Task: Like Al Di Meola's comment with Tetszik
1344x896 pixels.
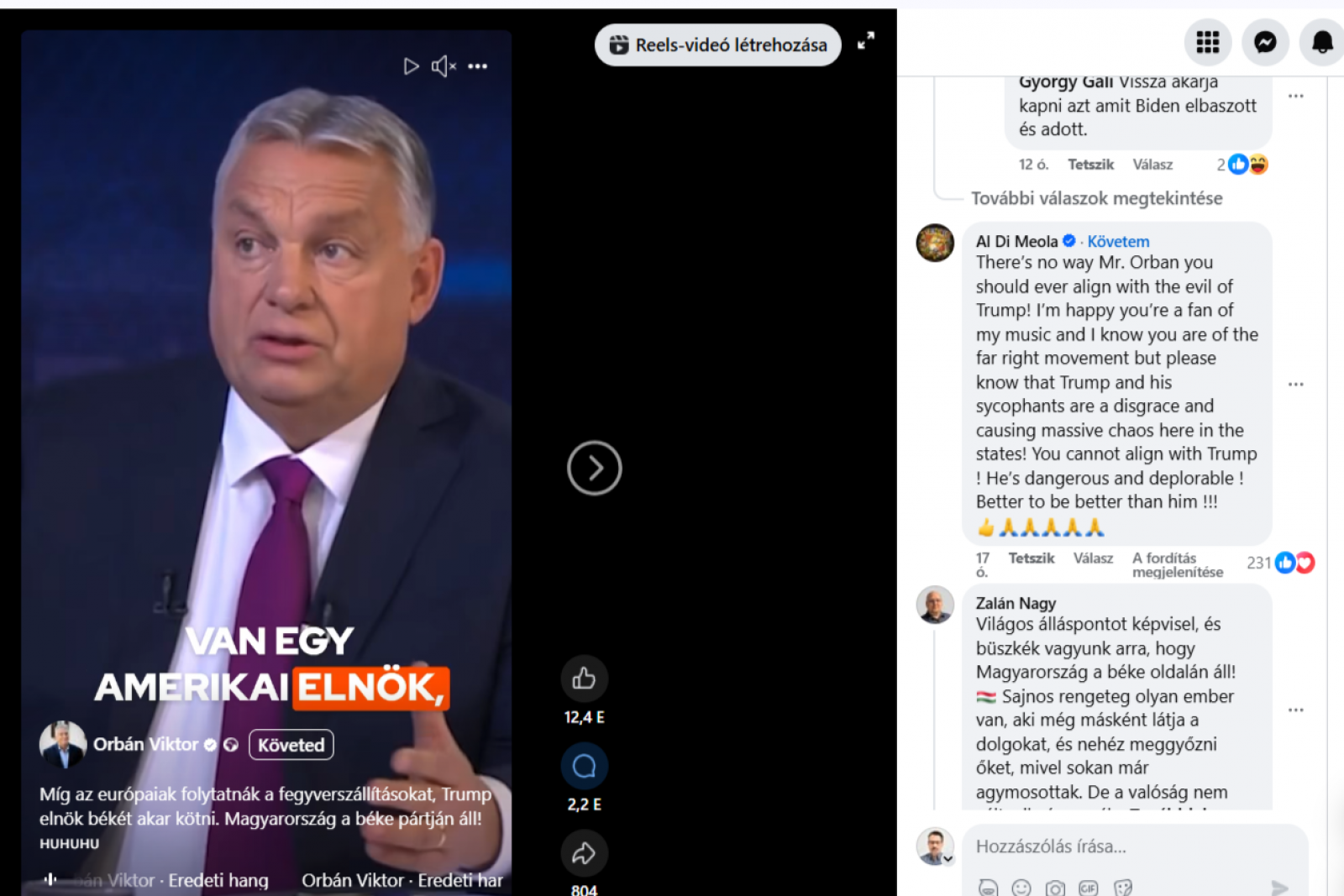Action: pyautogui.click(x=1031, y=558)
